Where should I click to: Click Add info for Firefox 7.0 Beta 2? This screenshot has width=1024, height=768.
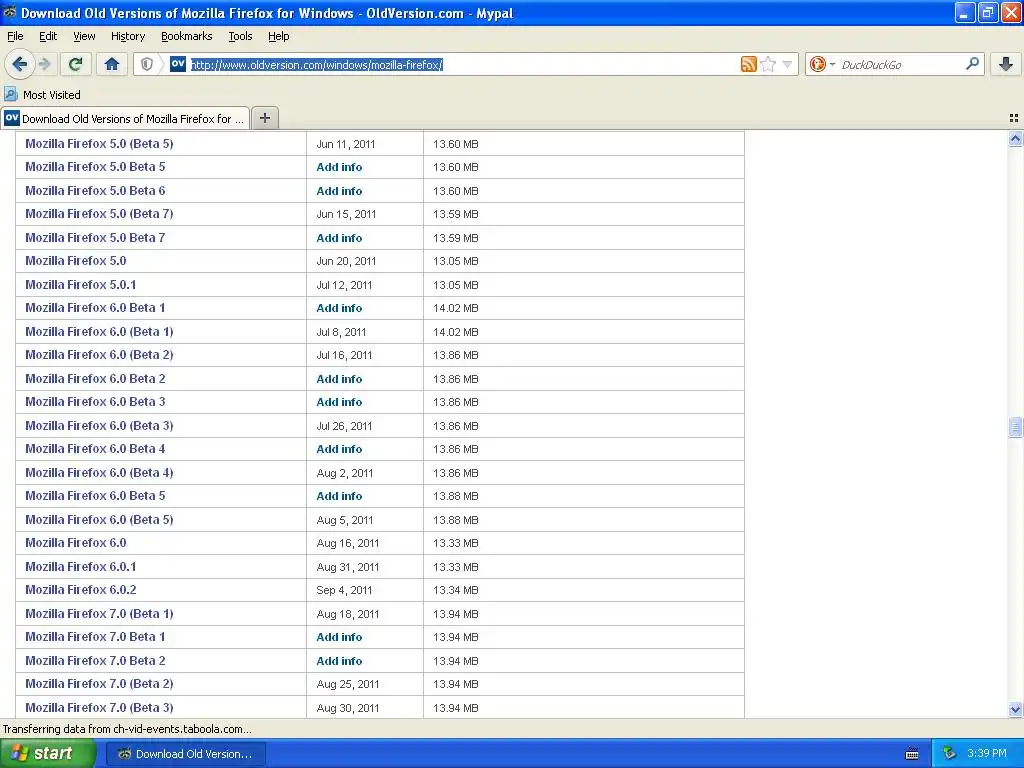[x=339, y=661]
